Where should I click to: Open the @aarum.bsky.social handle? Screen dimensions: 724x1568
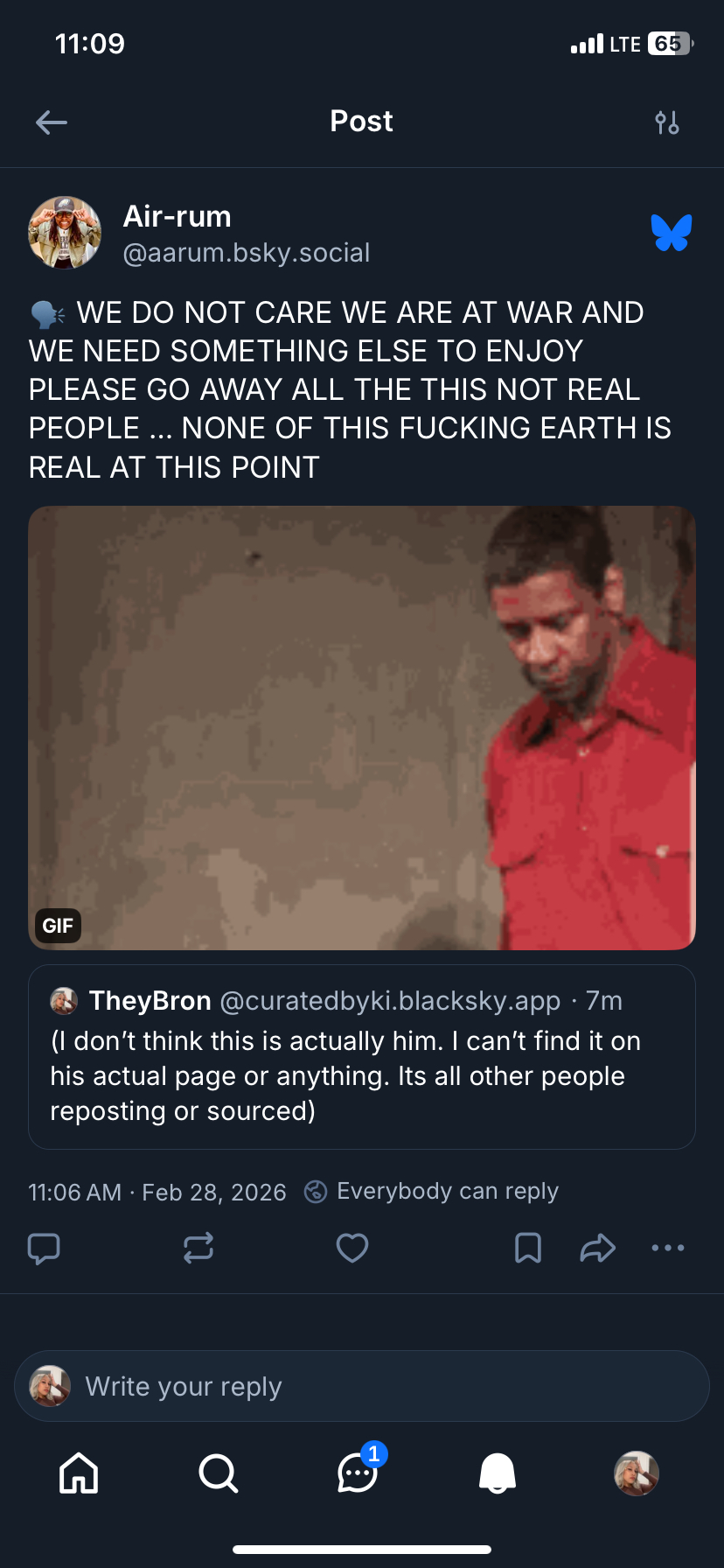point(247,253)
